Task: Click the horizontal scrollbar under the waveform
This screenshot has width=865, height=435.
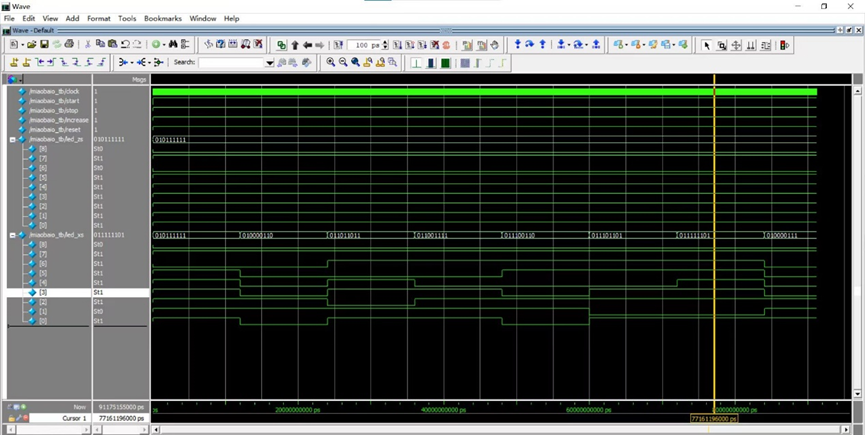Action: point(500,429)
